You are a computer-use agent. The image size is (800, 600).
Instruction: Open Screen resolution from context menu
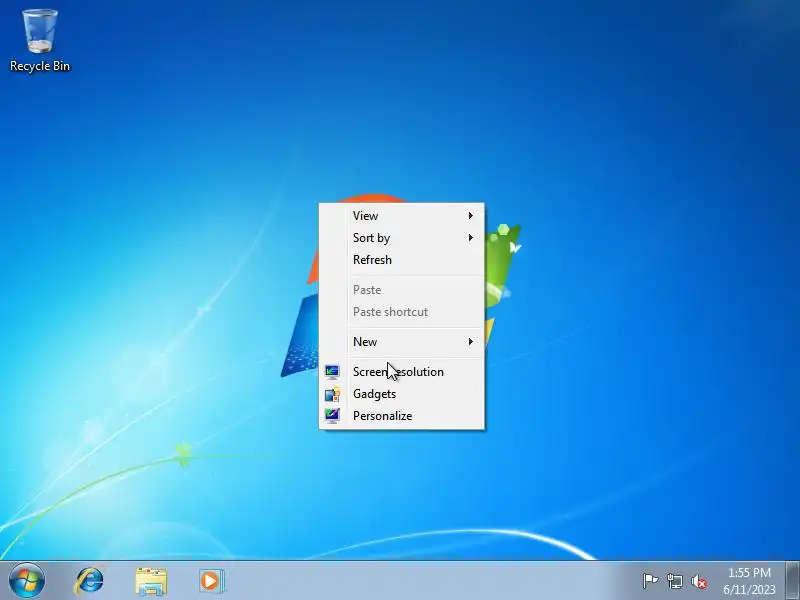point(402,372)
